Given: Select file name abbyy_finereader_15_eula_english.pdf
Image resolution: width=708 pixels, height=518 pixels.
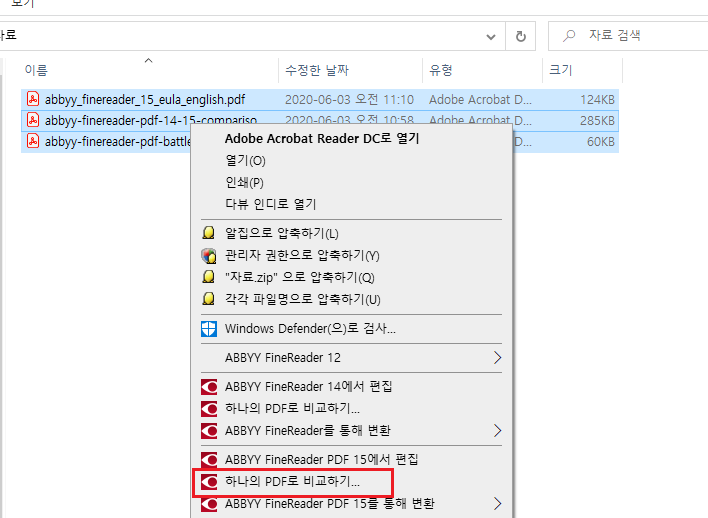Looking at the screenshot, I should tap(145, 99).
